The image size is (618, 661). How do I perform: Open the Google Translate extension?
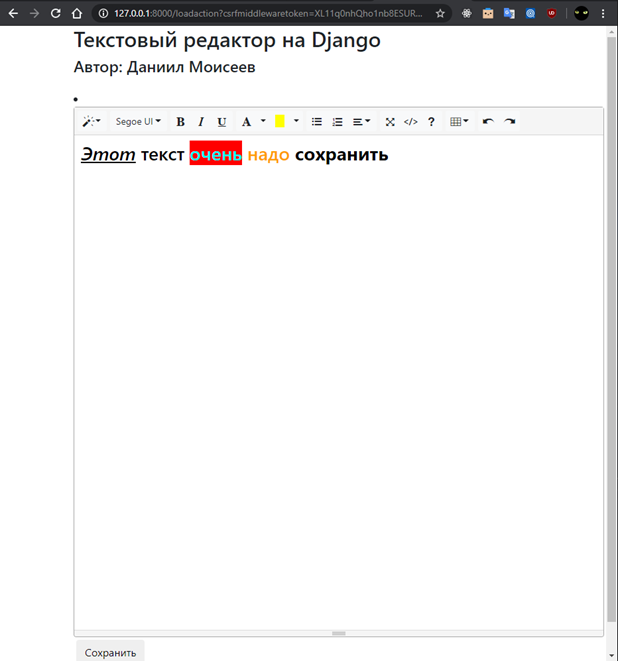[x=509, y=13]
